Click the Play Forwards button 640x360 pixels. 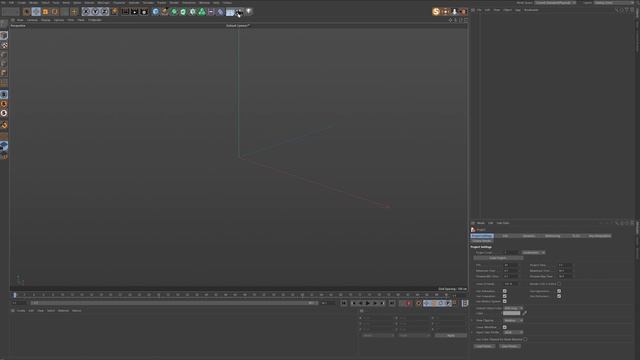[x=368, y=303]
